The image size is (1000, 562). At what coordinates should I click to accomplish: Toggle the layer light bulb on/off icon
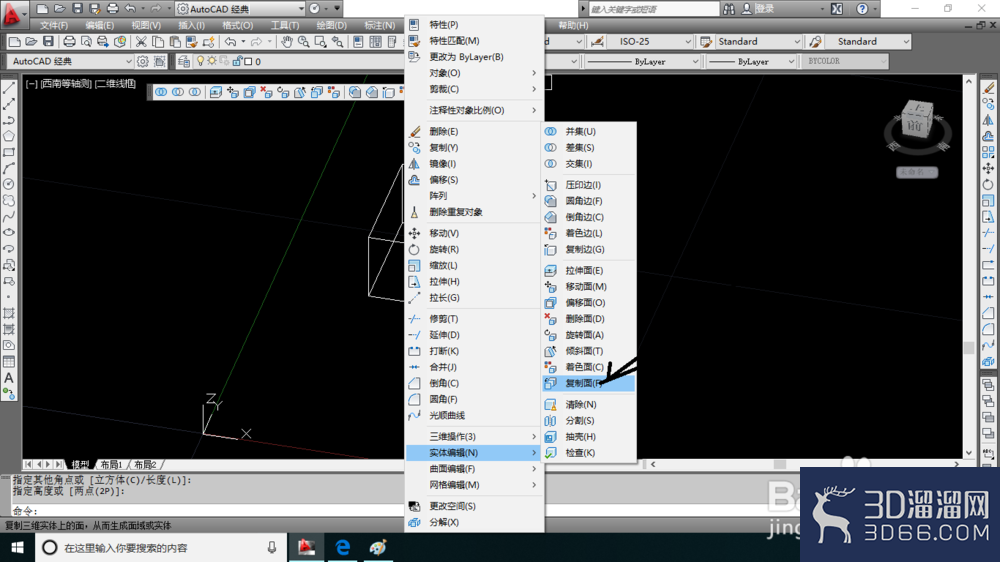click(200, 61)
